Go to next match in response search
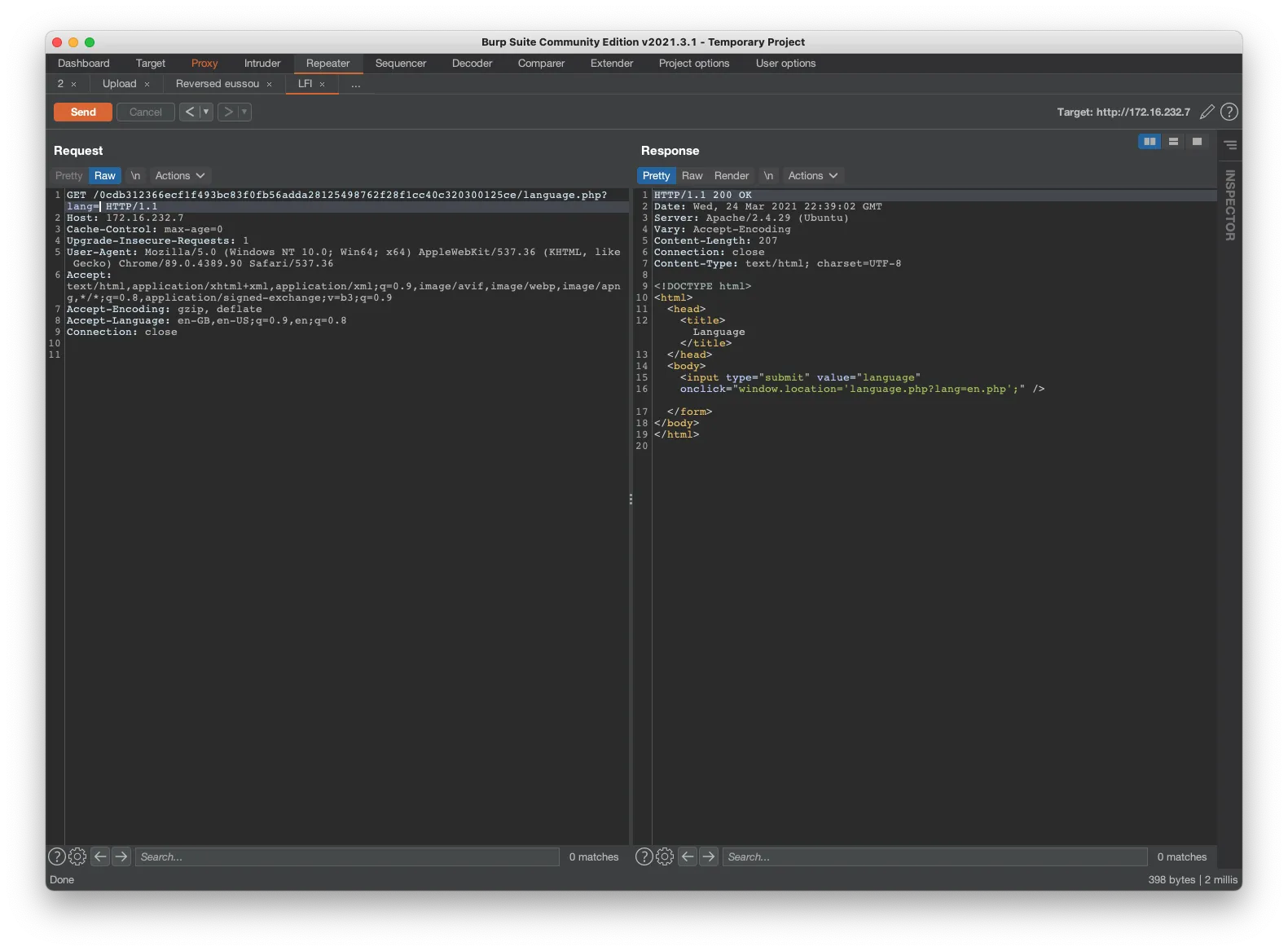1288x951 pixels. [709, 856]
